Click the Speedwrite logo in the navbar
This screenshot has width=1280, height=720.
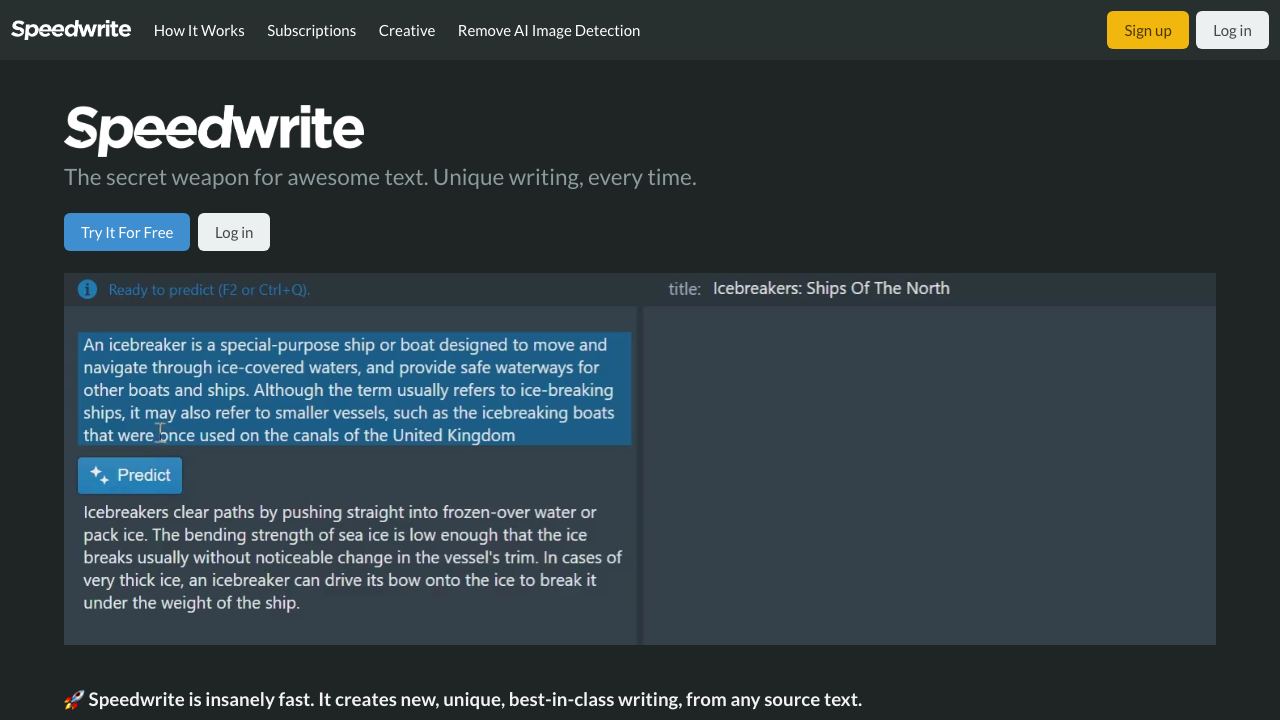[x=71, y=30]
